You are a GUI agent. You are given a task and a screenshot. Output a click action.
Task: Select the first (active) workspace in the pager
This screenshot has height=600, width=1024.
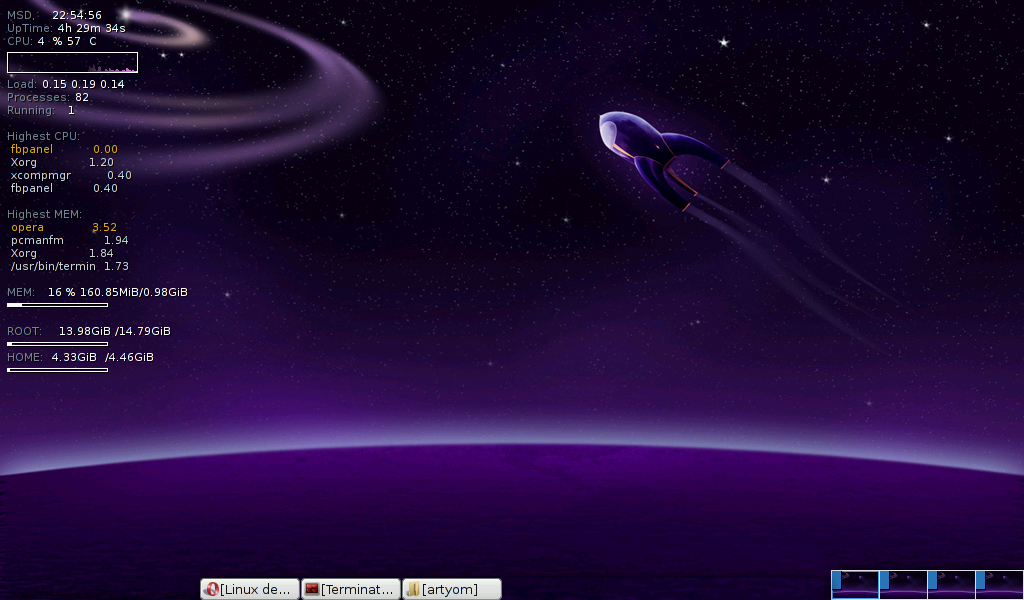(855, 584)
